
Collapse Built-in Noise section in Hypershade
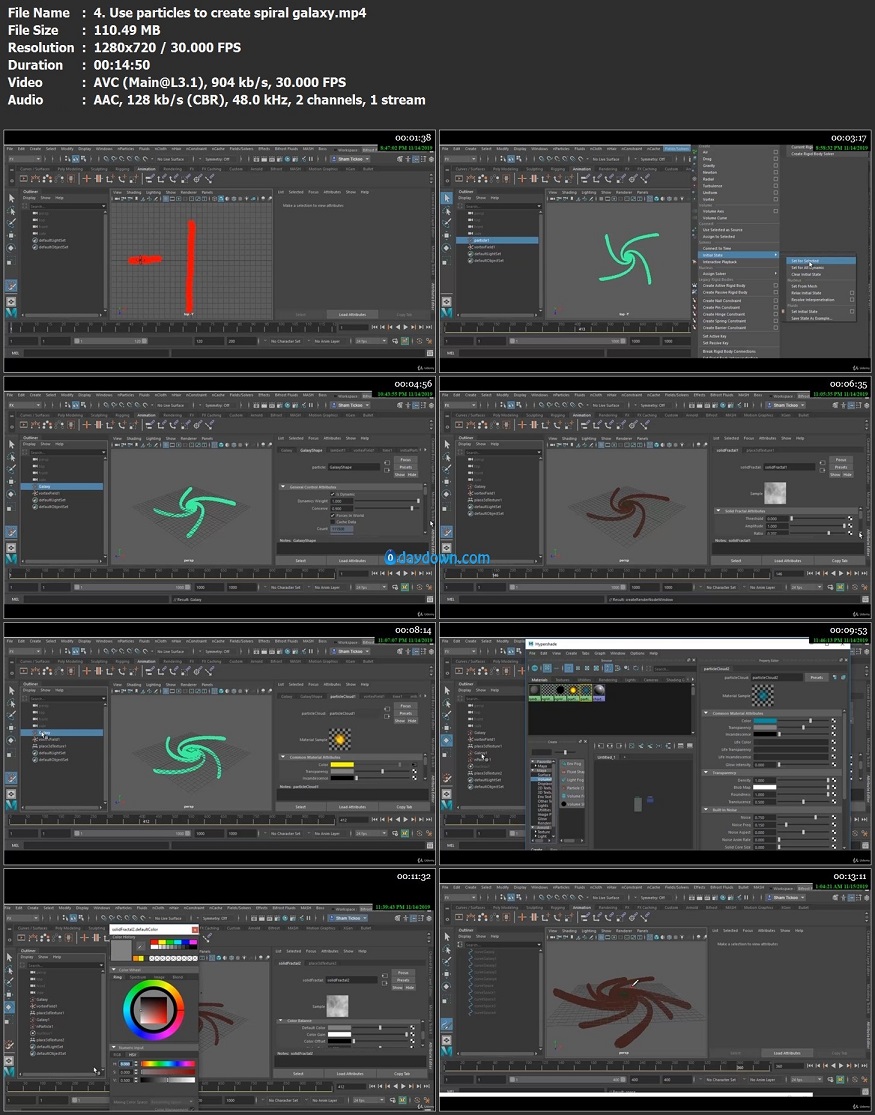(x=706, y=810)
